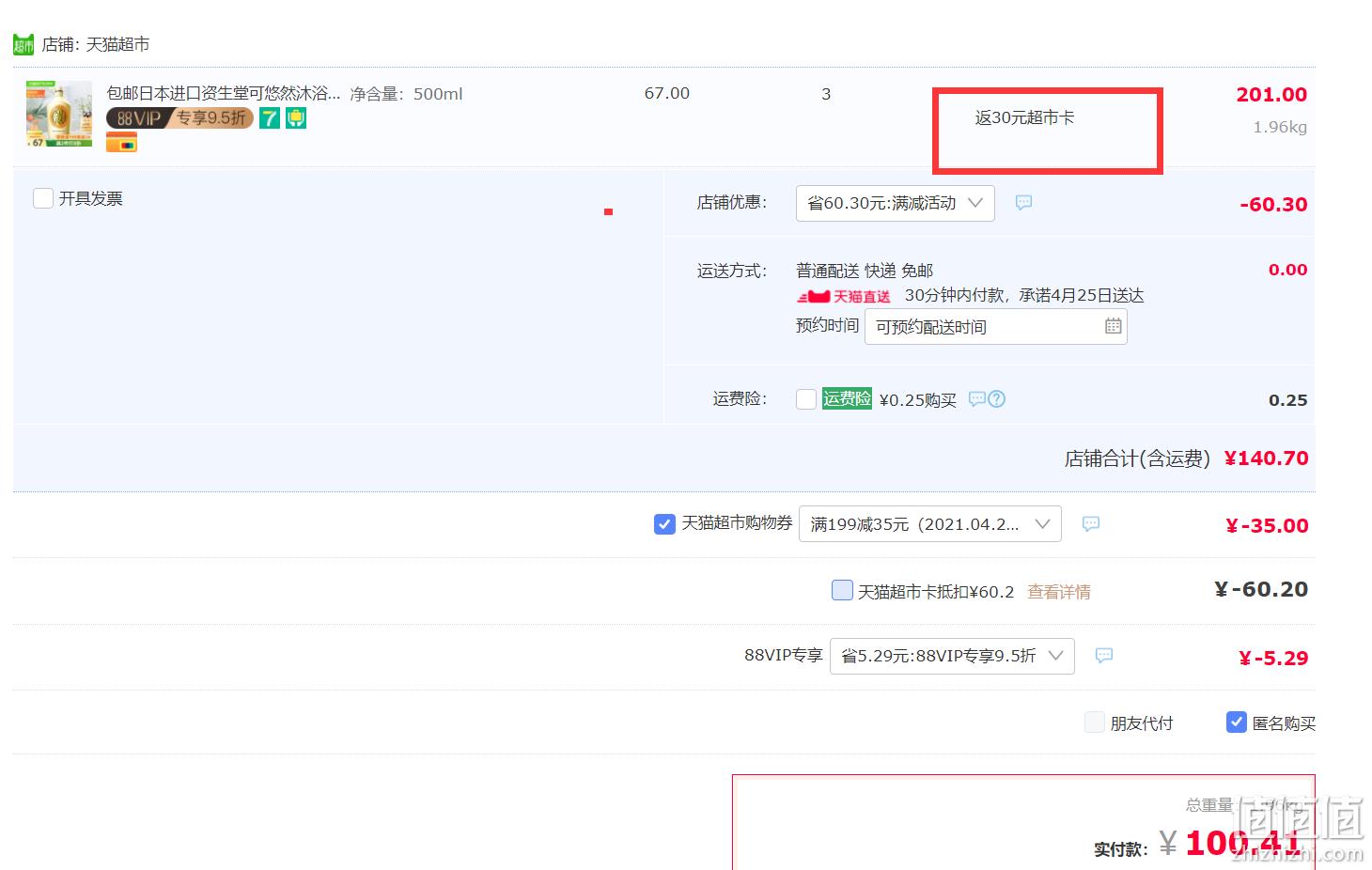Expand the 满199减35元 coupon dropdown
1372x870 pixels.
coord(929,524)
